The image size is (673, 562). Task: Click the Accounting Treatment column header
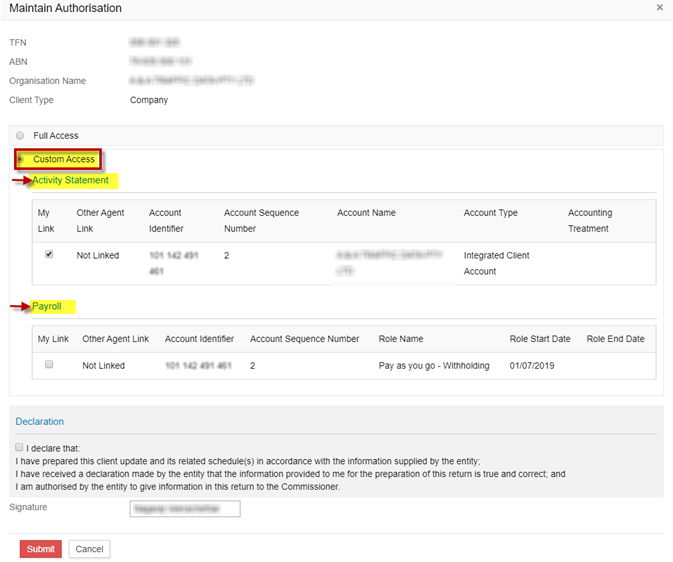pos(589,220)
